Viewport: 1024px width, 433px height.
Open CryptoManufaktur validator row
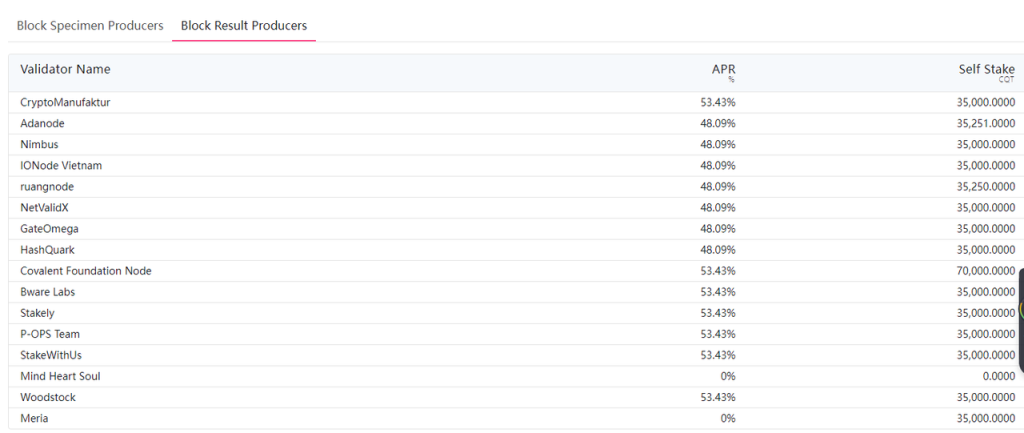[72, 102]
